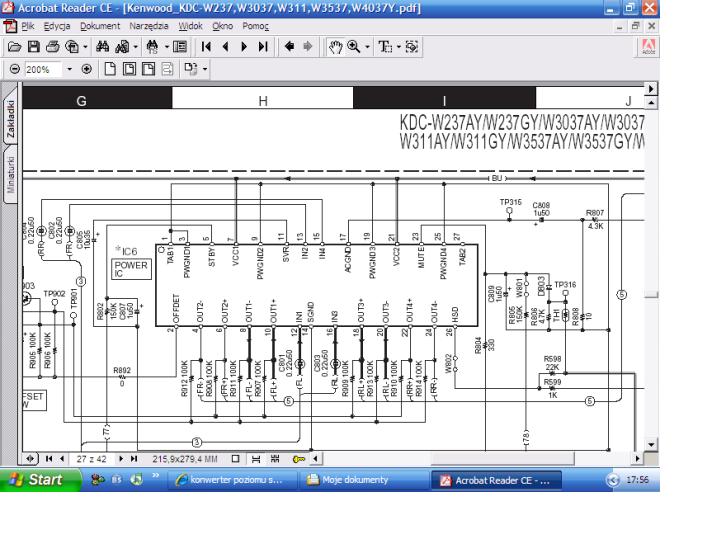Click the horizontal scrollbar left arrow
The height and width of the screenshot is (540, 720).
[315, 458]
